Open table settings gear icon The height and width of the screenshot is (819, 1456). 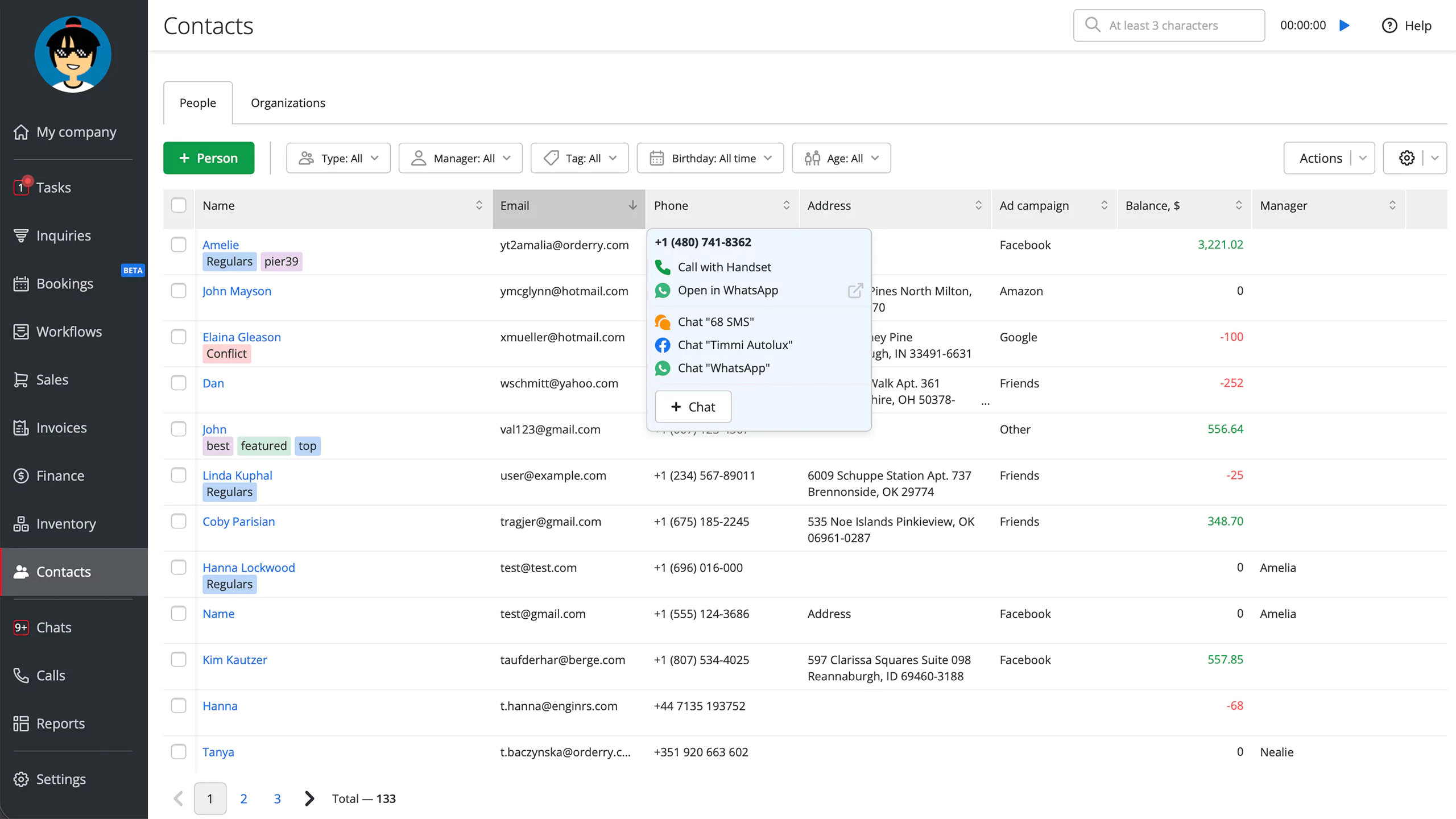click(1407, 158)
